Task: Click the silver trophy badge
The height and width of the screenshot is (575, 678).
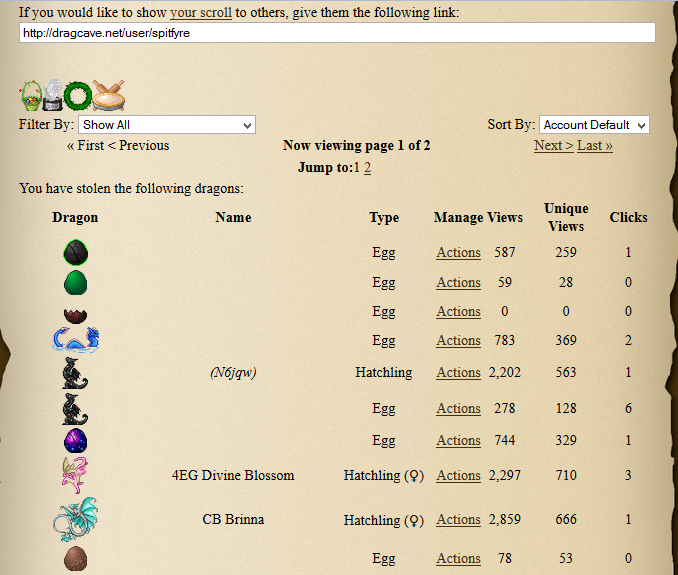Action: [54, 96]
